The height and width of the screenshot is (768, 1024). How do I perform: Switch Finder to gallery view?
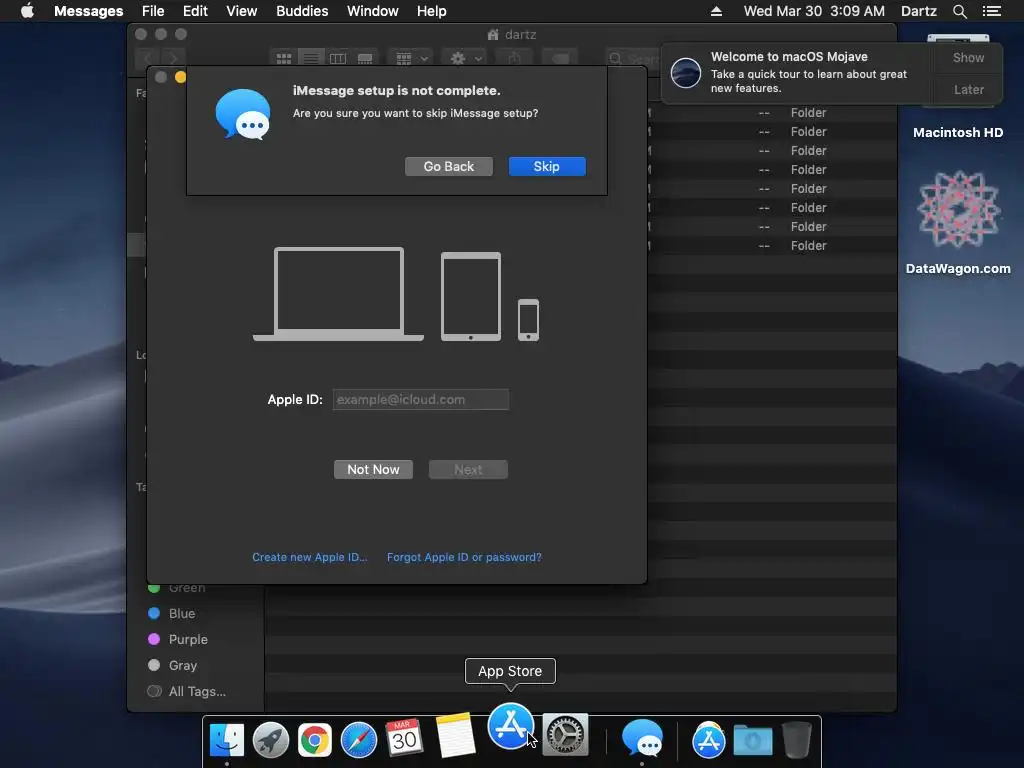[x=365, y=59]
